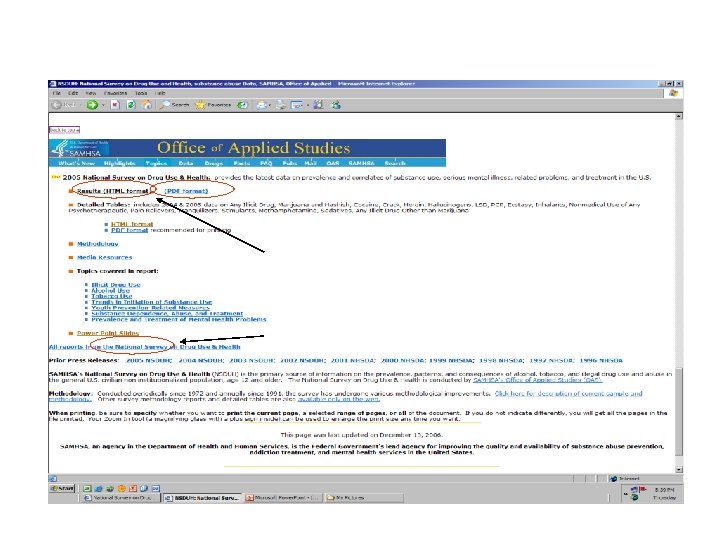
Task: Open Pubs in site navigation bar
Action: 290,163
